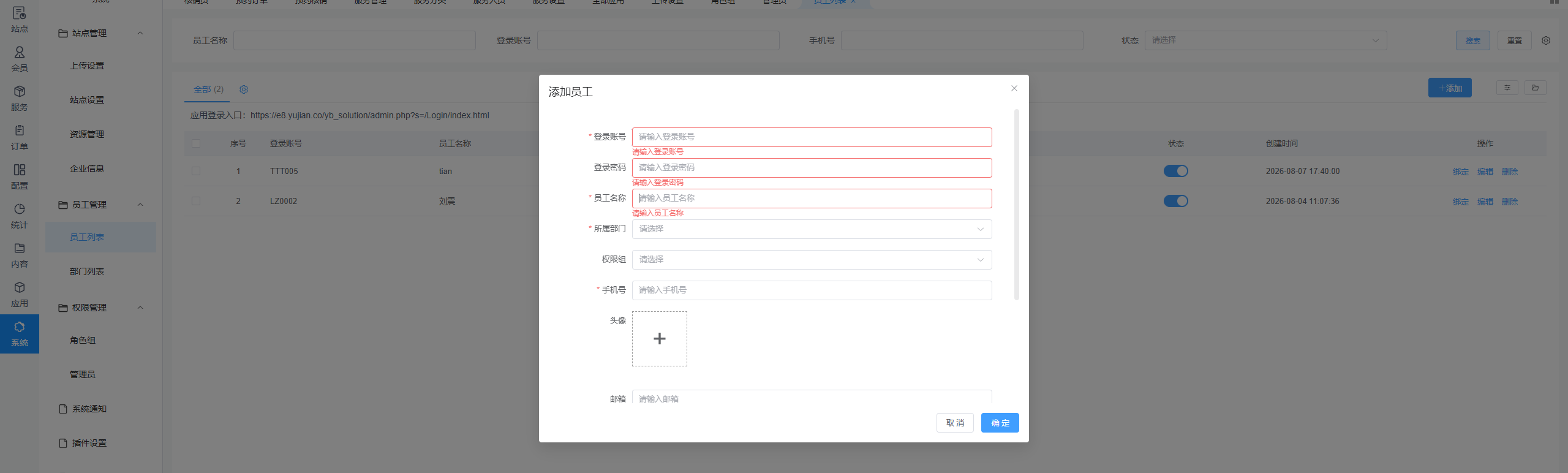1568x473 pixels.
Task: Open the 服务 section in the left rail
Action: [20, 99]
